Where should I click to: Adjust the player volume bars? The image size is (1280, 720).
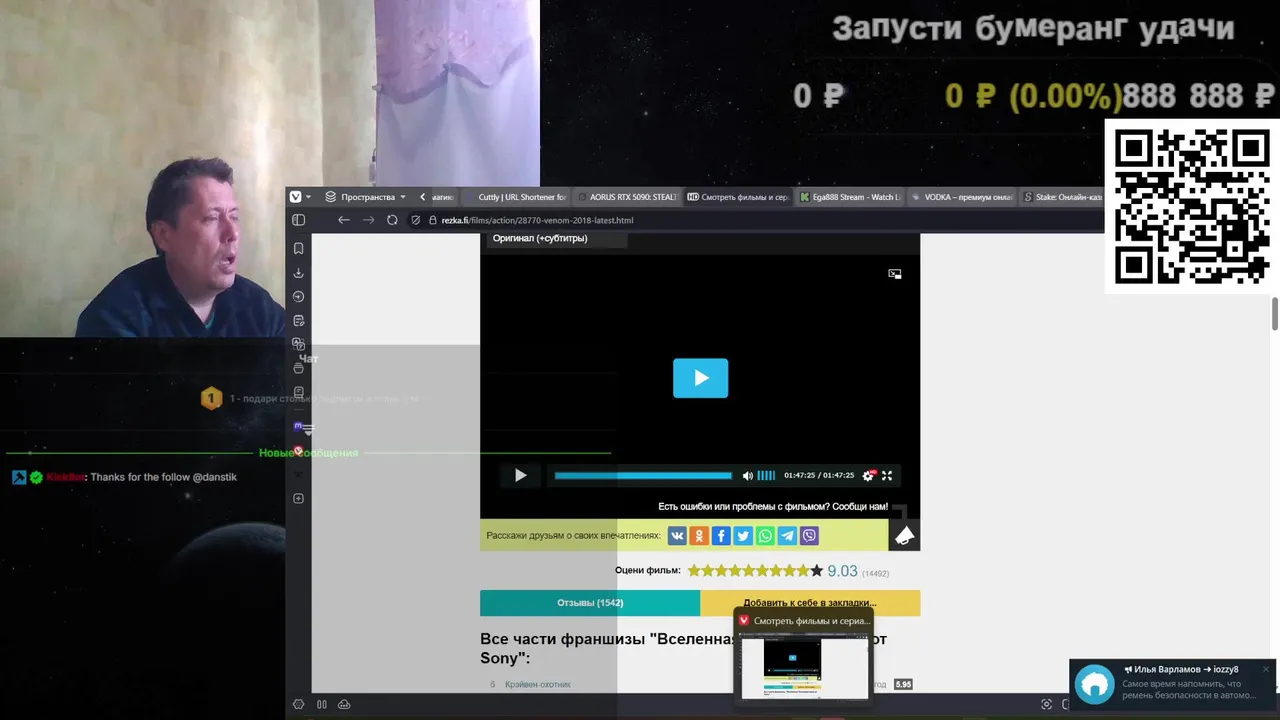(x=766, y=476)
